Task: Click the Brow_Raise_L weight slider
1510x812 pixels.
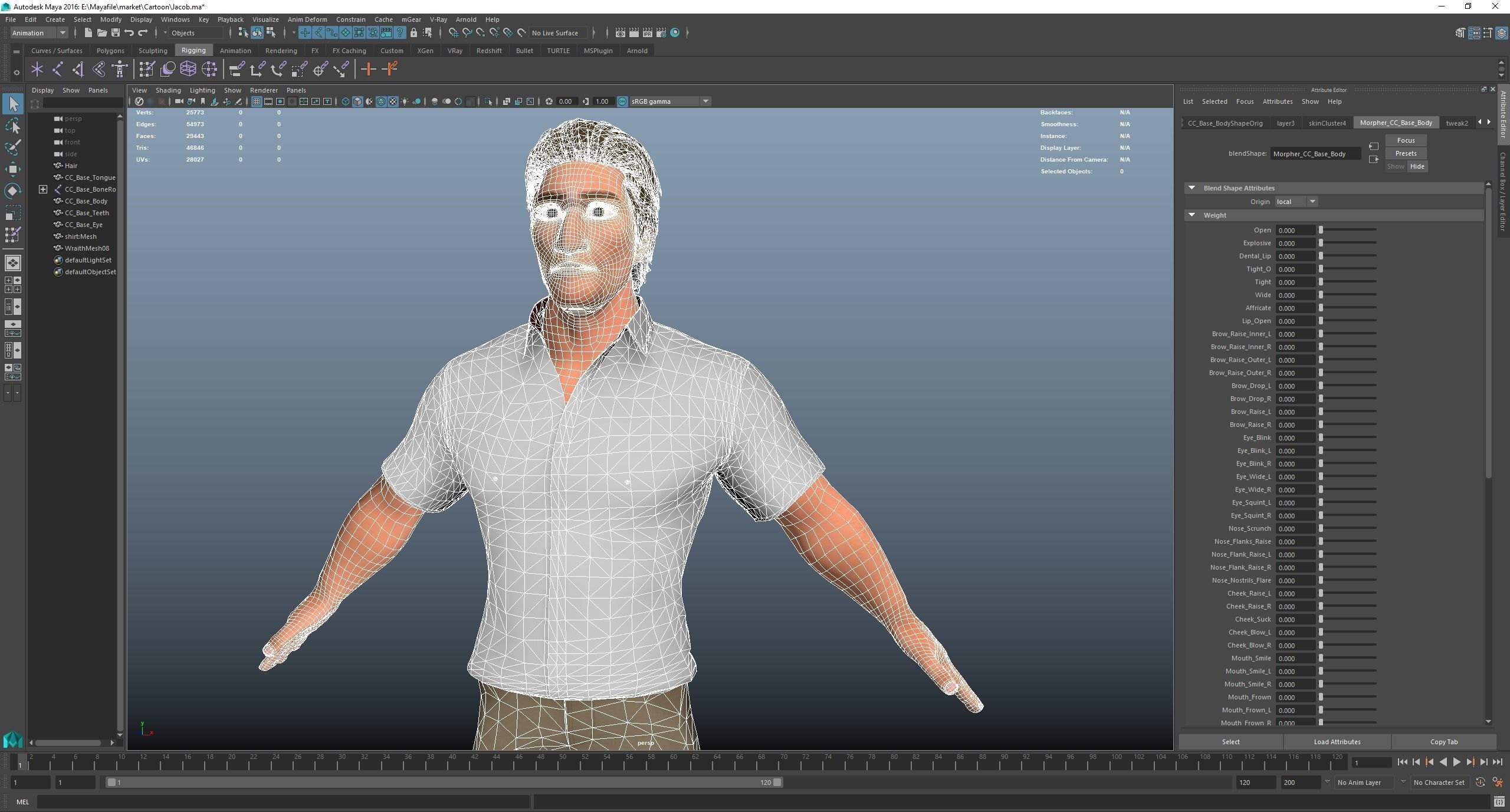Action: [1348, 412]
